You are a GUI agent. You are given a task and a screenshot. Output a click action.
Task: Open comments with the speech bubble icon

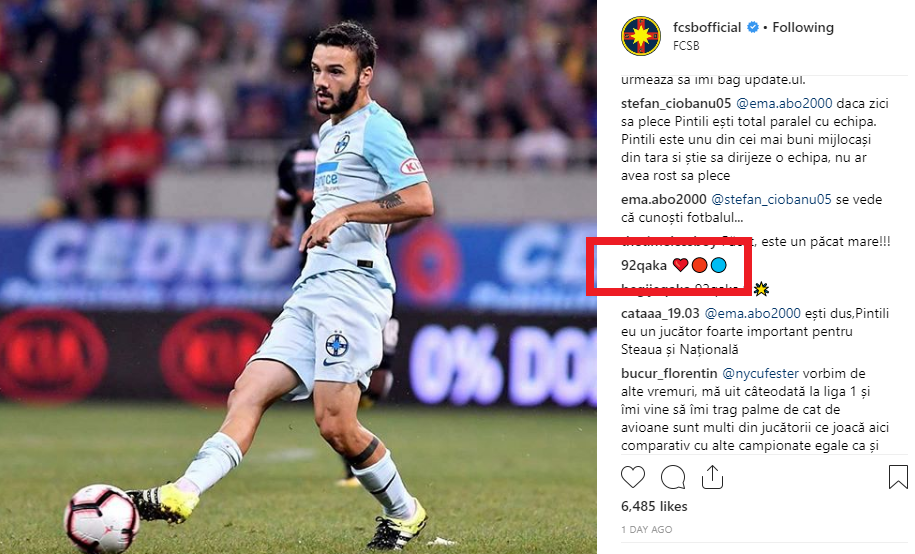click(x=673, y=477)
